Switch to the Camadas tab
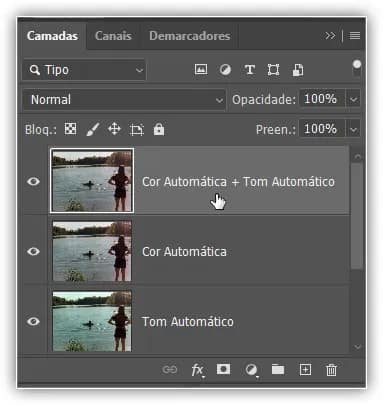383x405 pixels. 52,36
